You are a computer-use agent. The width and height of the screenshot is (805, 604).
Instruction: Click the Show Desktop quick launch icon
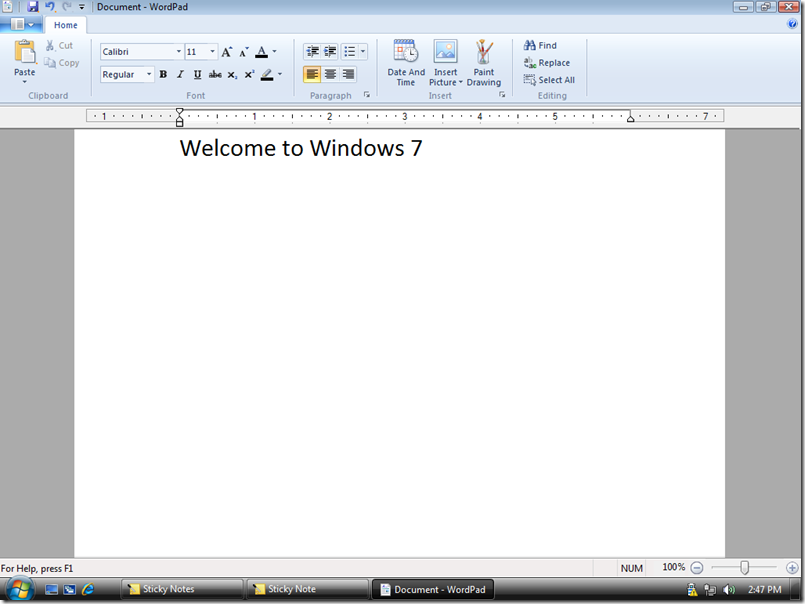coord(51,590)
